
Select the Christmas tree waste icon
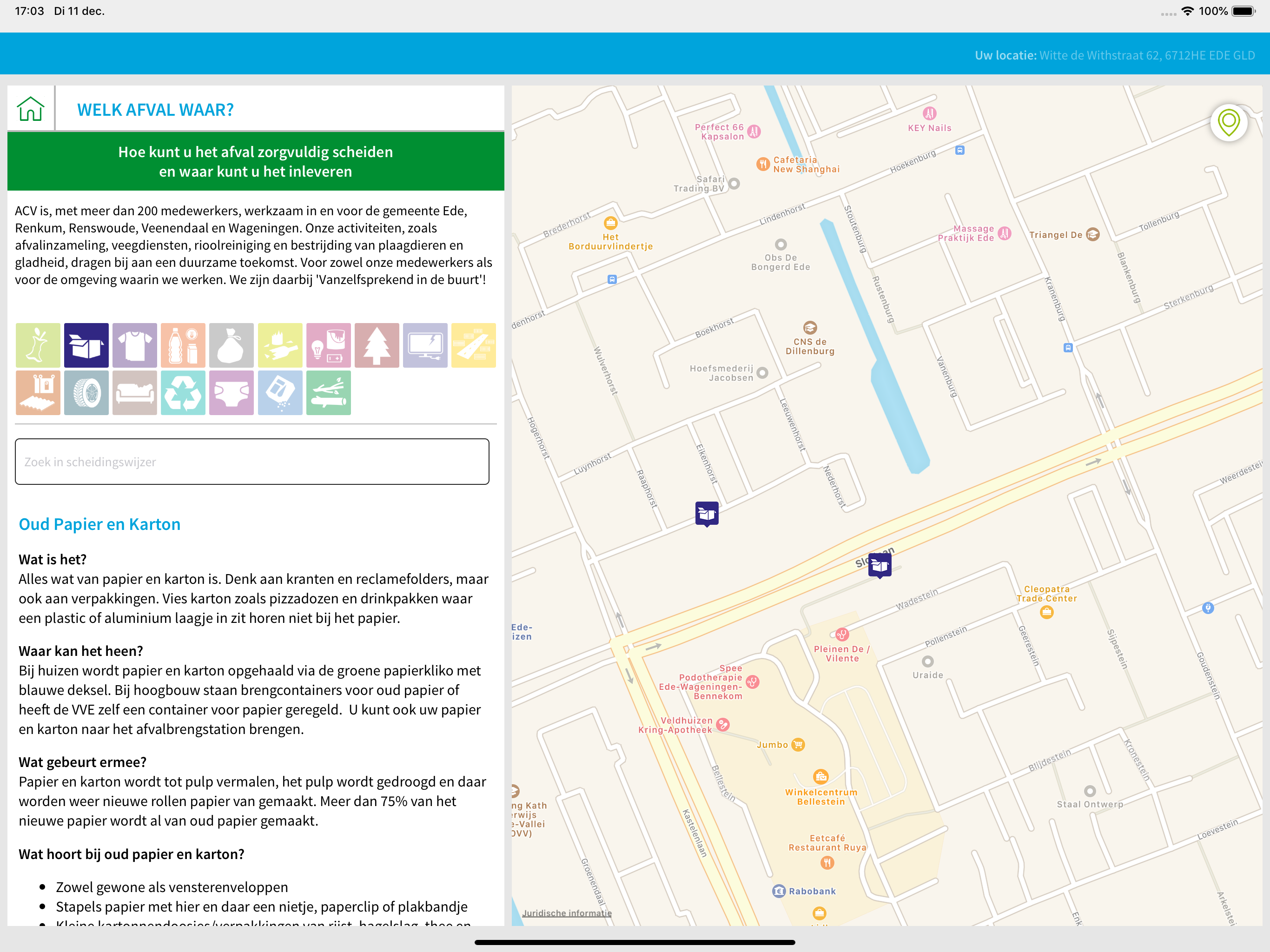click(x=377, y=345)
